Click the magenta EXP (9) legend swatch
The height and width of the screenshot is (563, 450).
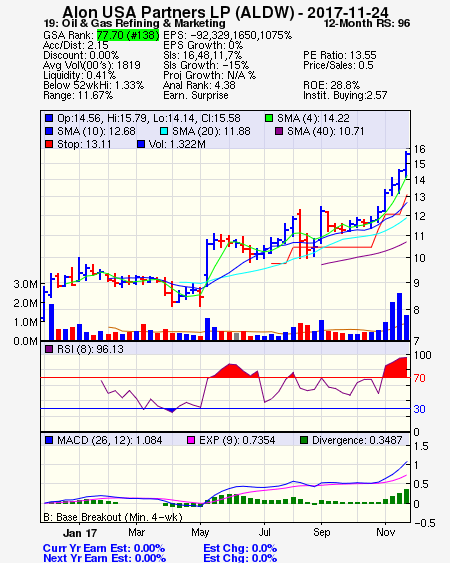click(x=191, y=440)
